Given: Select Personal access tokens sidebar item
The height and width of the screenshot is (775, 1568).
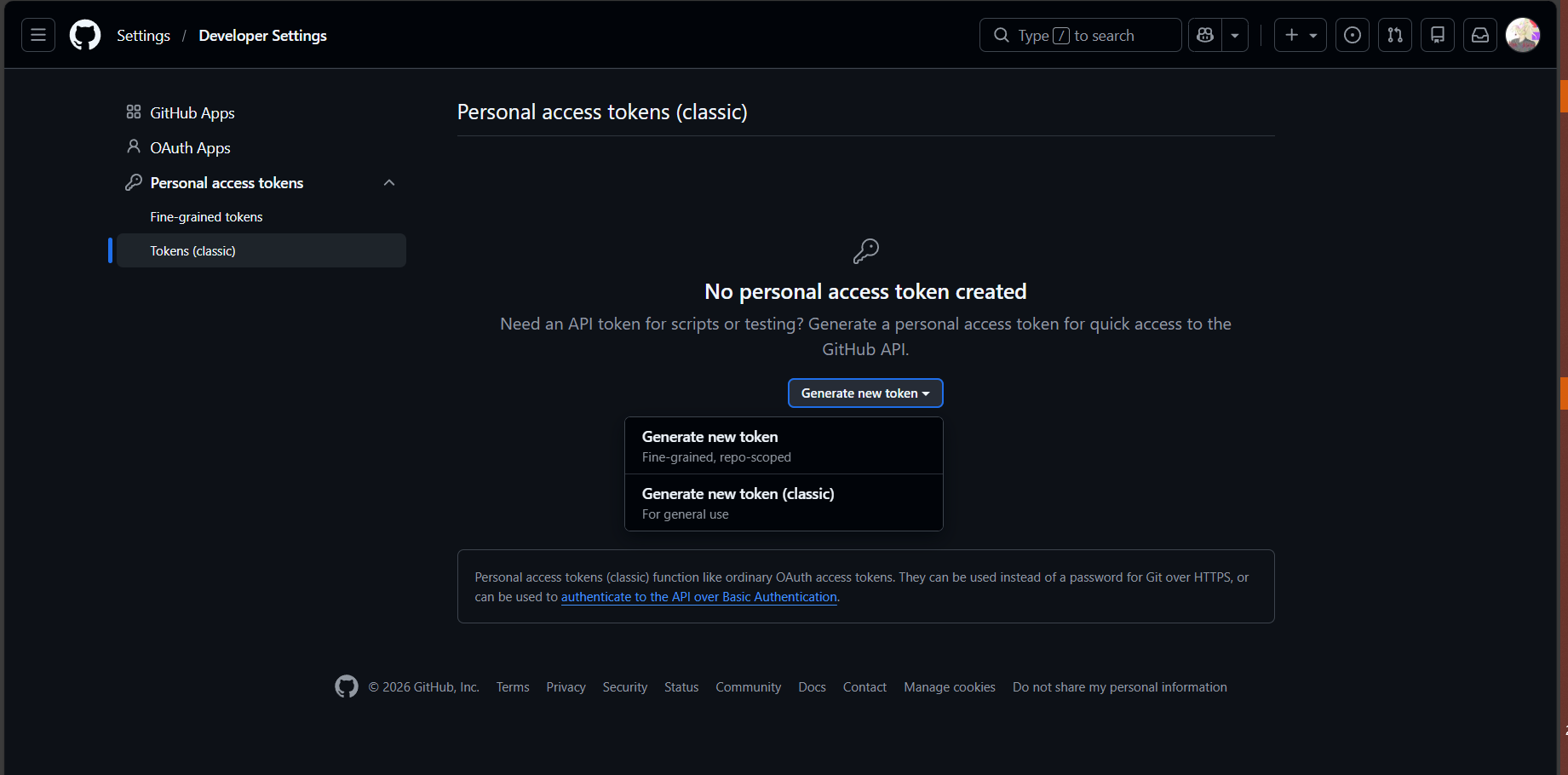Looking at the screenshot, I should pyautogui.click(x=261, y=182).
